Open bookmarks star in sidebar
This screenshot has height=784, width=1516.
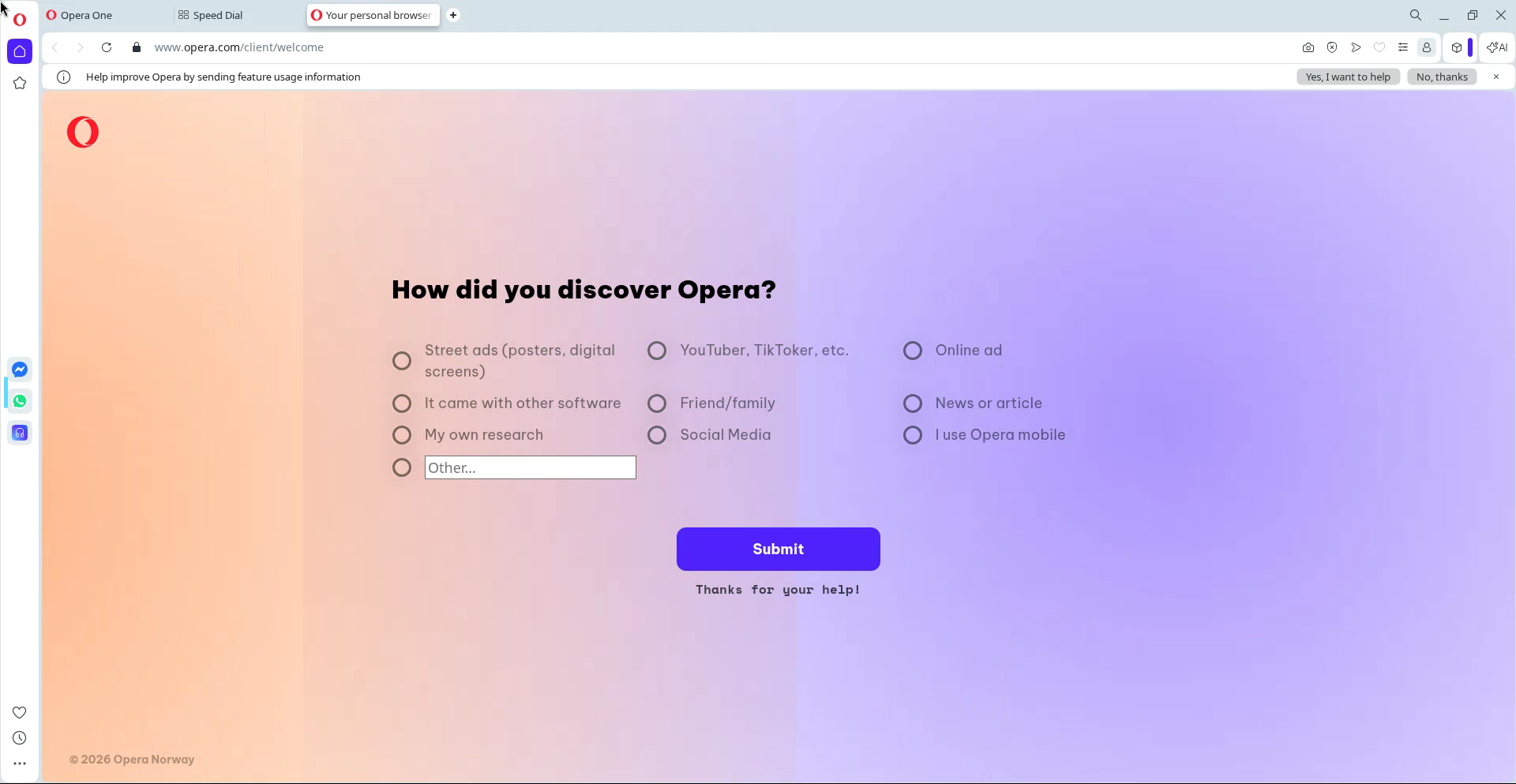pos(20,83)
